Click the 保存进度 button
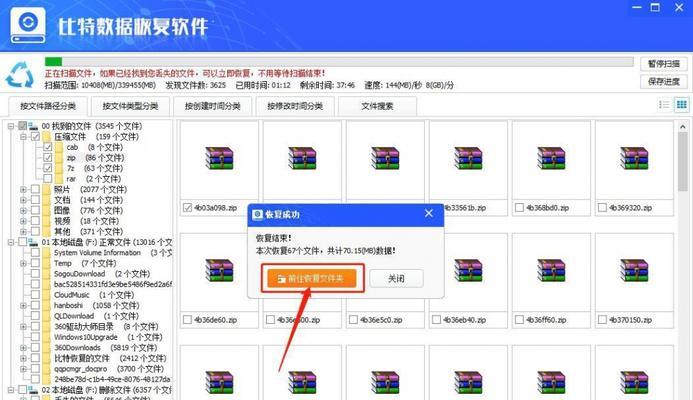The width and height of the screenshot is (693, 400). coord(663,81)
